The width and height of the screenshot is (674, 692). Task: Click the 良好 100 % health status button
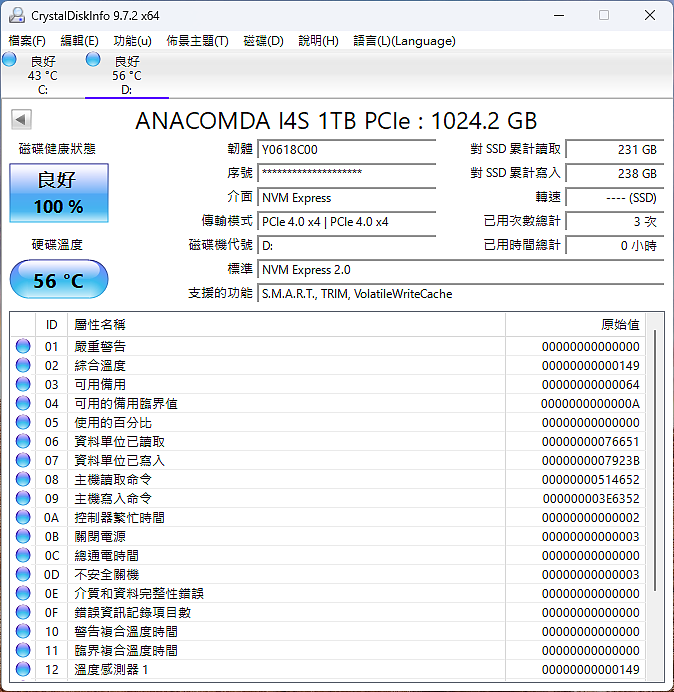pyautogui.click(x=59, y=193)
